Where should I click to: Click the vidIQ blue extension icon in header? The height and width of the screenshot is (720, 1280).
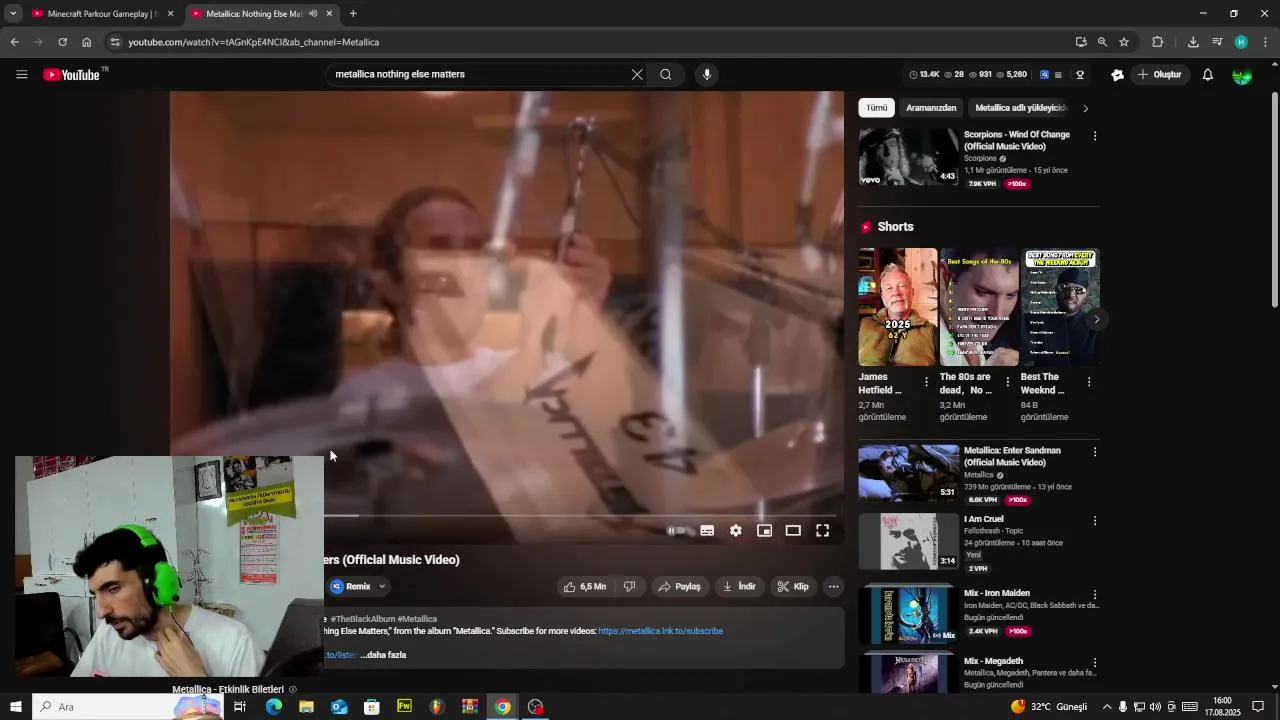coord(1045,75)
